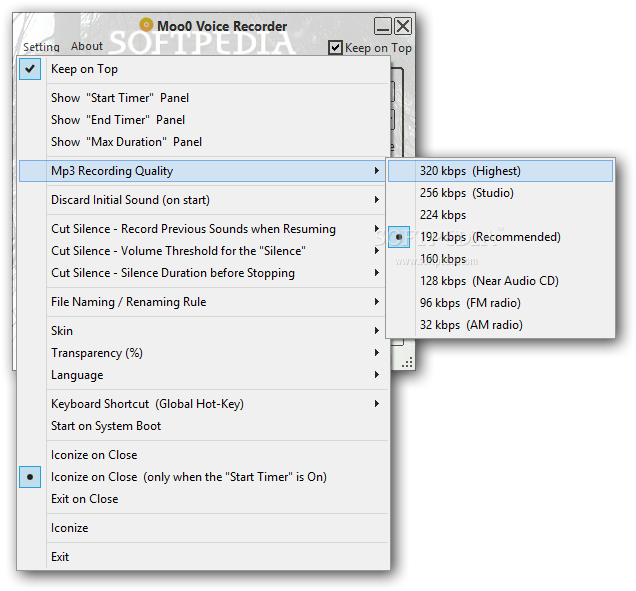Pick 128 kbps (Near Audio CD)
This screenshot has width=636, height=591.
(x=500, y=281)
